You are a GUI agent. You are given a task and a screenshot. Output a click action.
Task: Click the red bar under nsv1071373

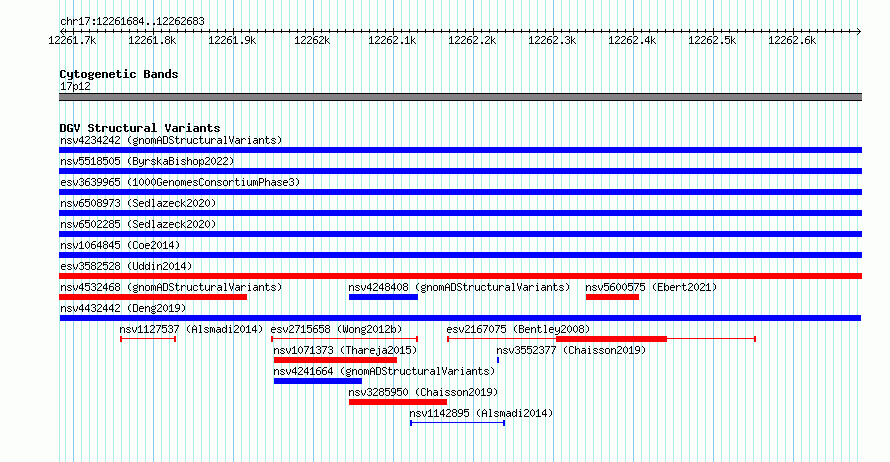(x=335, y=360)
